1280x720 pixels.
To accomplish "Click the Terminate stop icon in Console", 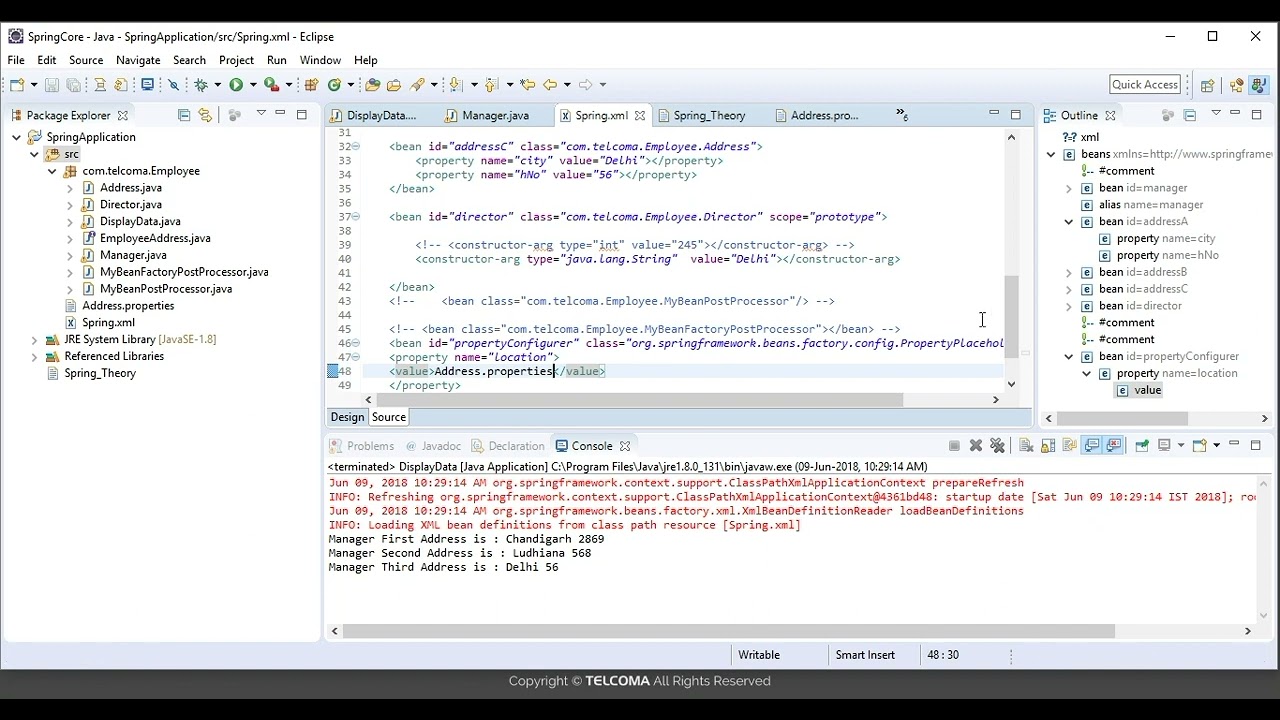I will click(954, 446).
